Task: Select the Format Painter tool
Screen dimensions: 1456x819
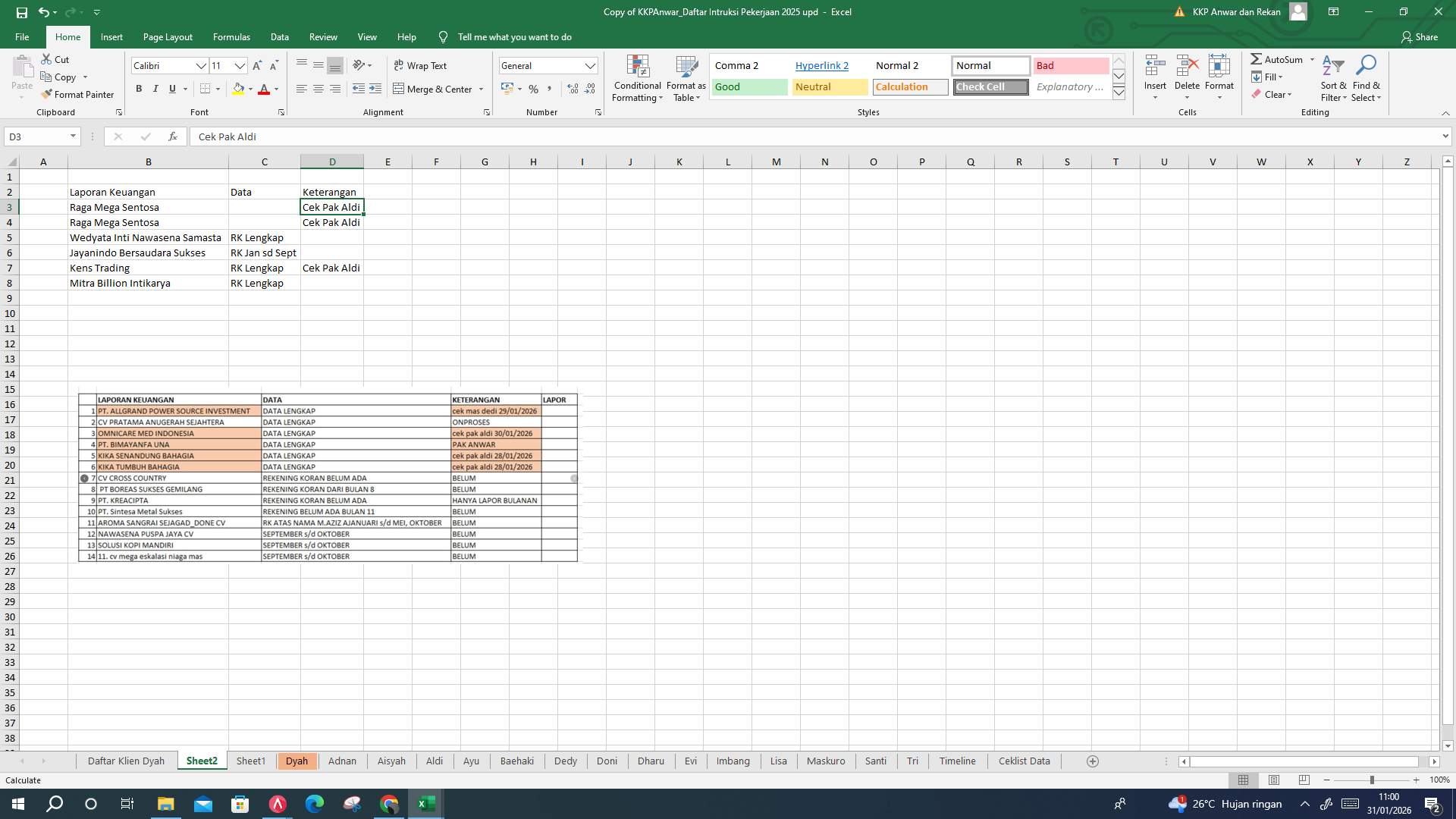Action: pos(78,94)
